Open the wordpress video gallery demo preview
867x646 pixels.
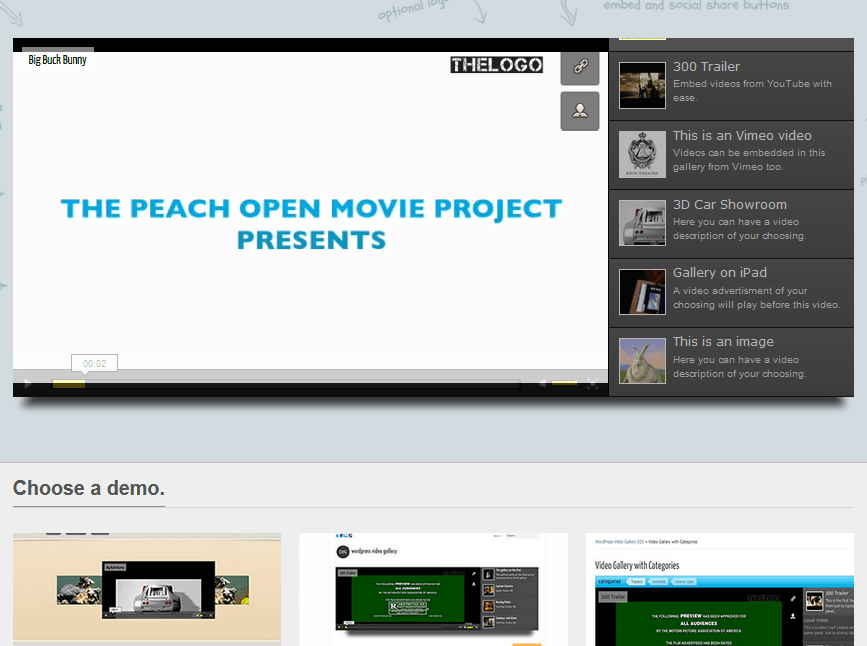click(x=434, y=588)
